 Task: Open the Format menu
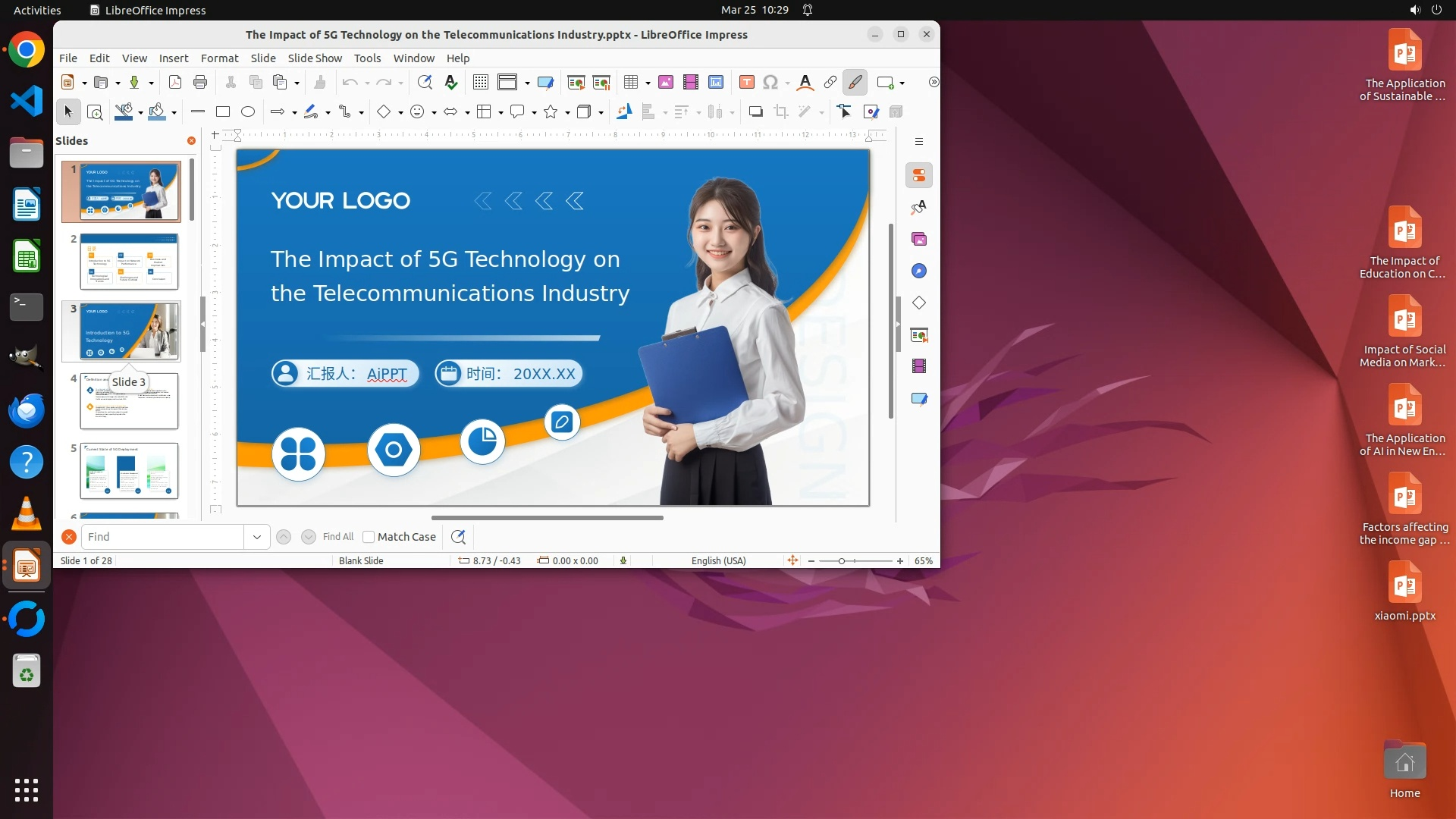219,58
